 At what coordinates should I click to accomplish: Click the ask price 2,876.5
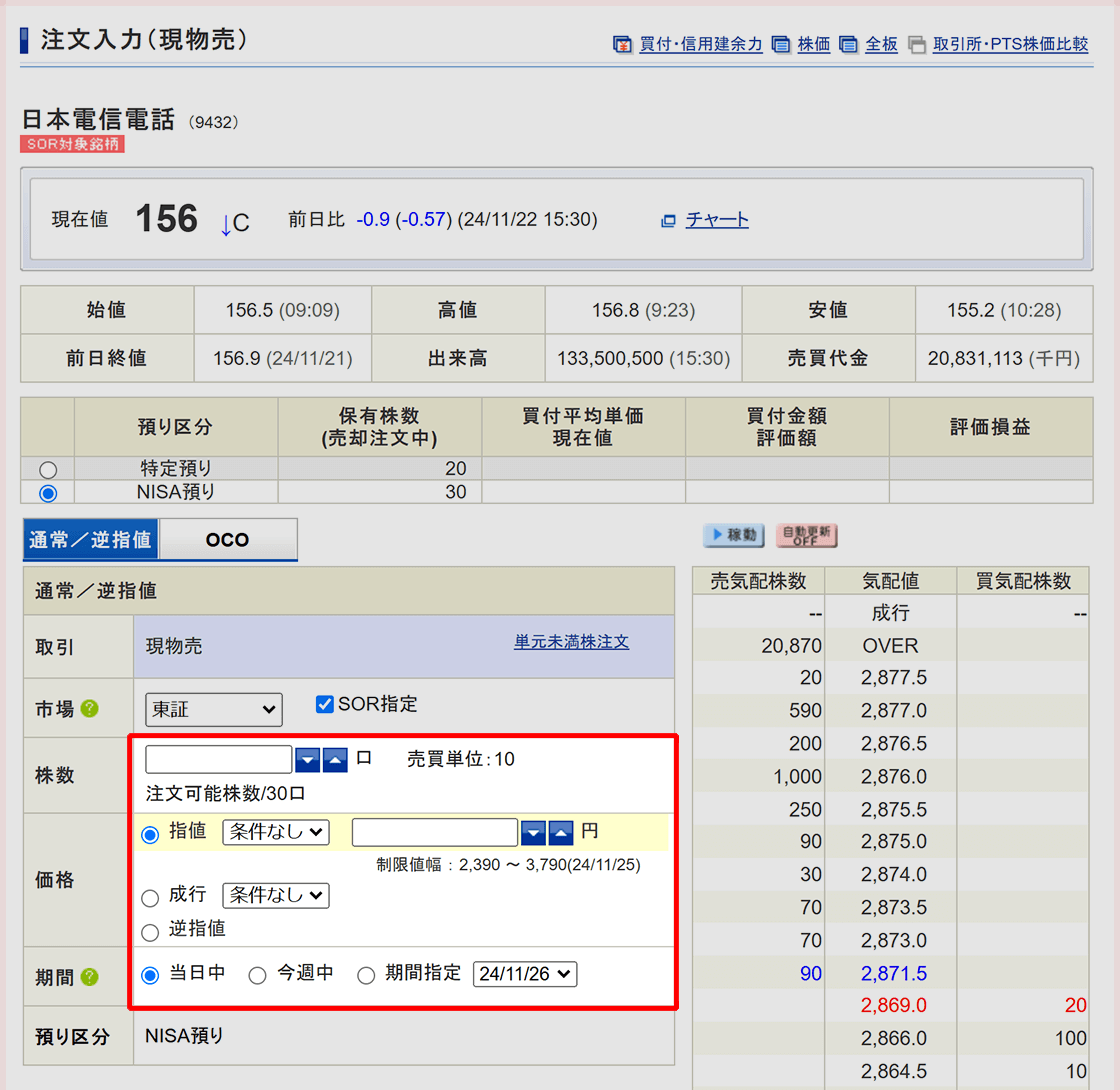click(894, 744)
